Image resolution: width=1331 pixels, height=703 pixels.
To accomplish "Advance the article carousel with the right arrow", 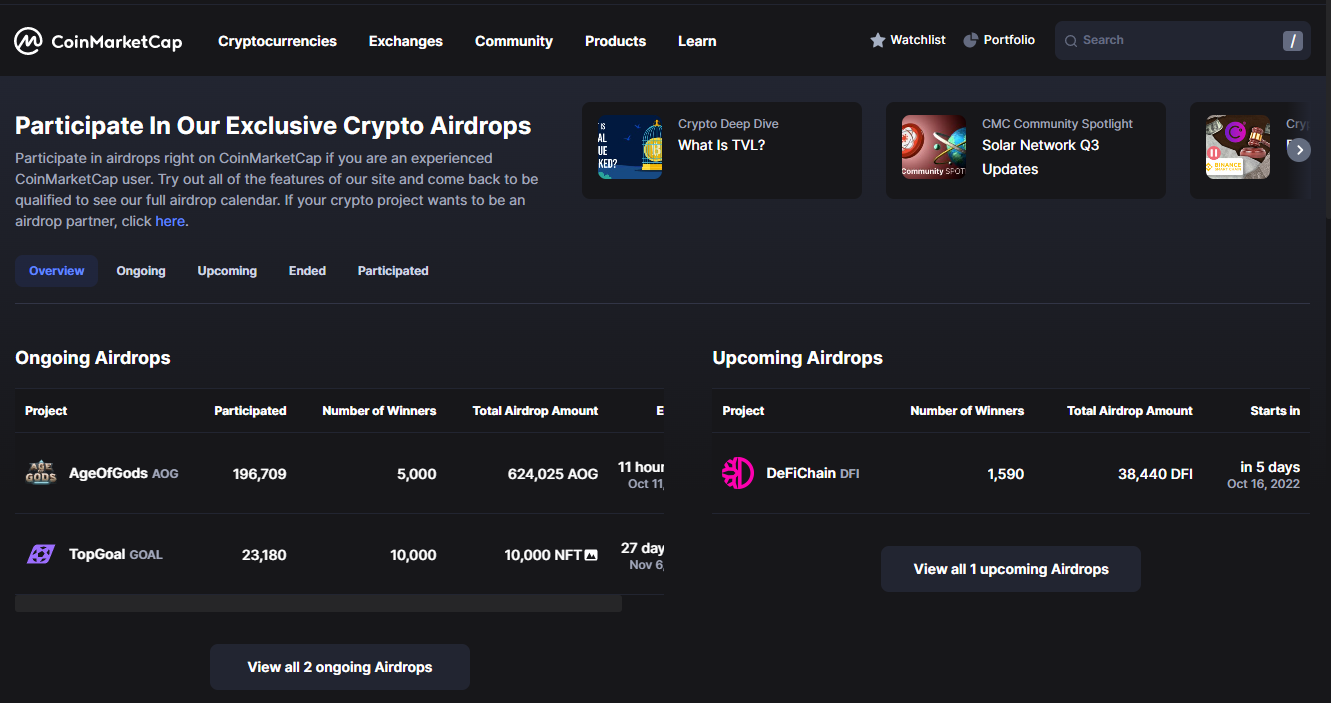I will click(x=1298, y=150).
